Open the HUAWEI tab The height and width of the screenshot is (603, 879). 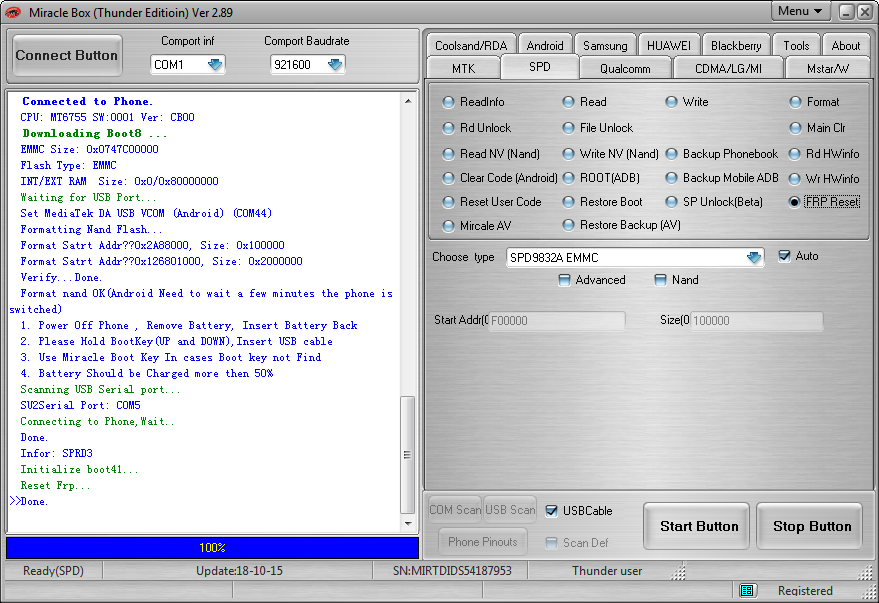[x=669, y=45]
